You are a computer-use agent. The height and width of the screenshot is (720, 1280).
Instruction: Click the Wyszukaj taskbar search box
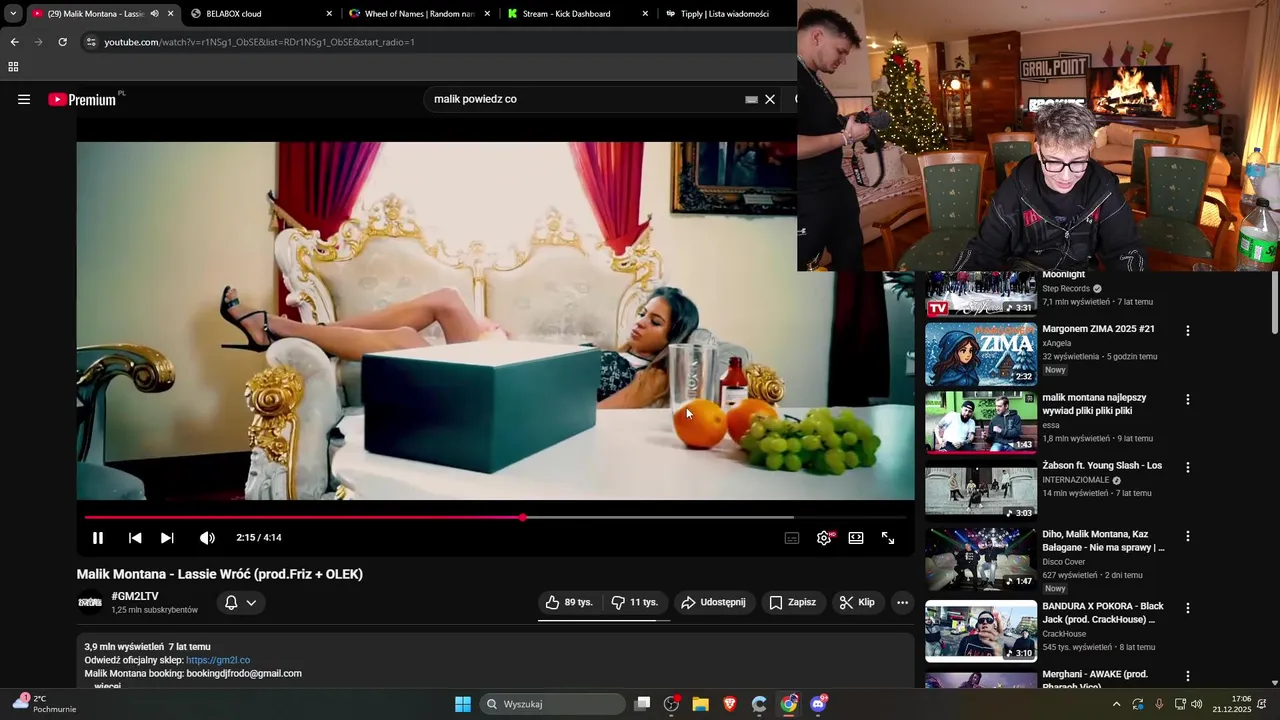click(x=553, y=704)
